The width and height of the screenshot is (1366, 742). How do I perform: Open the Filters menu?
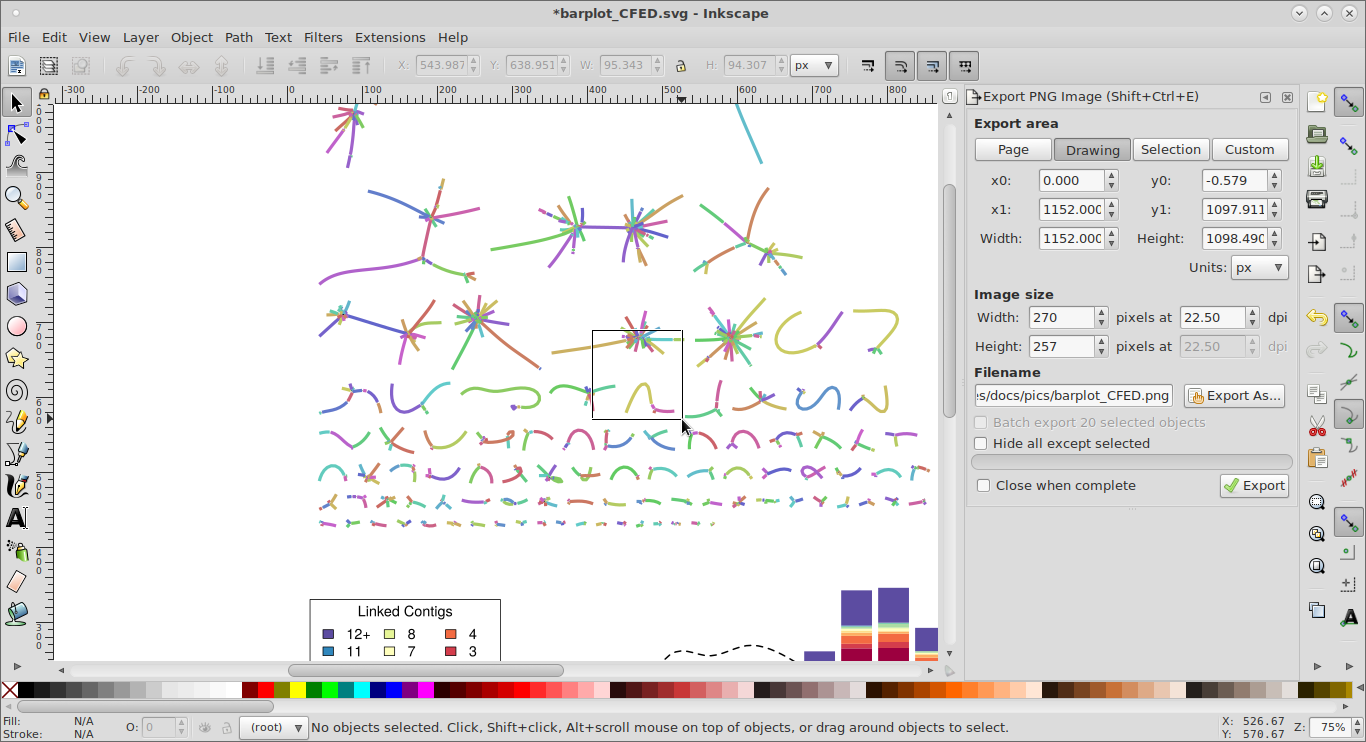pos(323,37)
